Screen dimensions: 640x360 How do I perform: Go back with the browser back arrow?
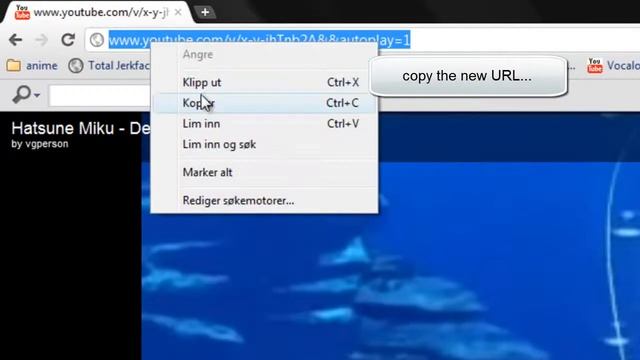[16, 40]
